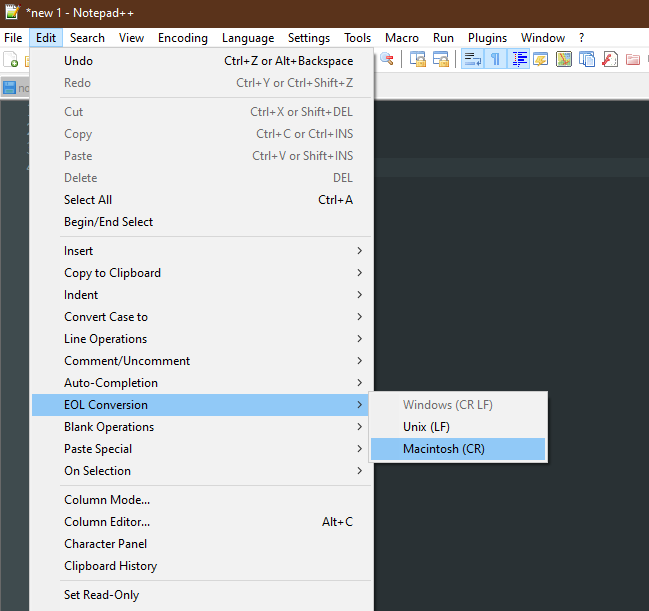Click the EOL Conversion submenu entry
The width and height of the screenshot is (649, 611).
coord(202,405)
